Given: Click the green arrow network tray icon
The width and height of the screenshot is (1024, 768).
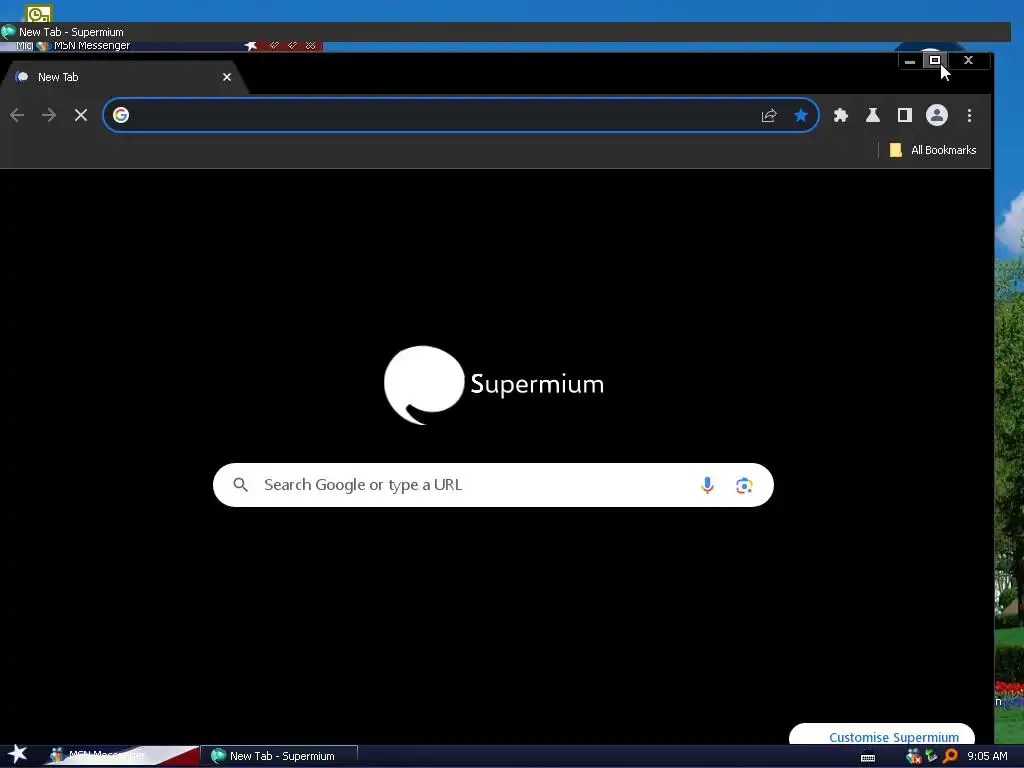Looking at the screenshot, I should coord(932,756).
